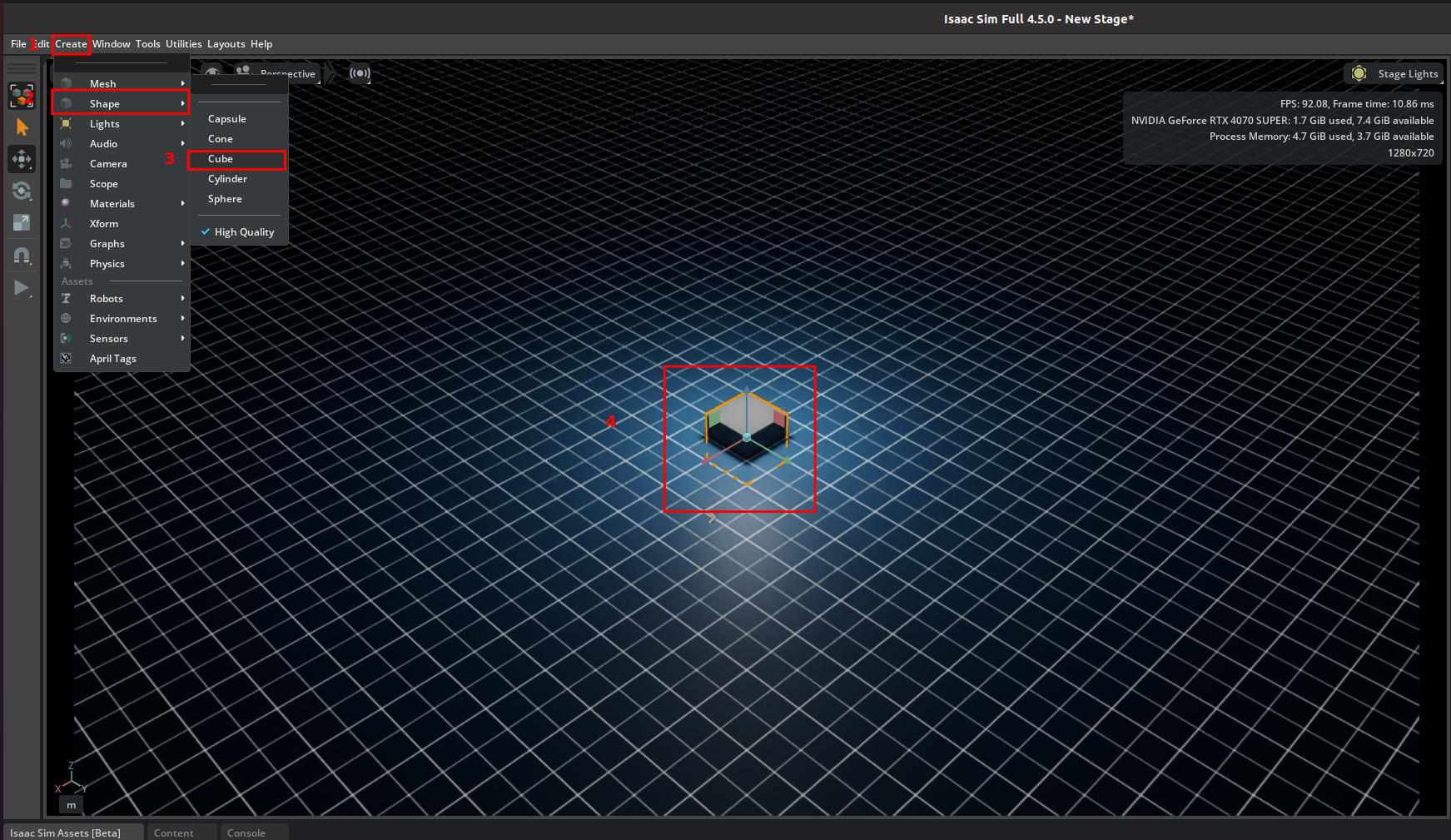Open the Create menu in menu bar
Image resolution: width=1451 pixels, height=840 pixels.
click(71, 44)
